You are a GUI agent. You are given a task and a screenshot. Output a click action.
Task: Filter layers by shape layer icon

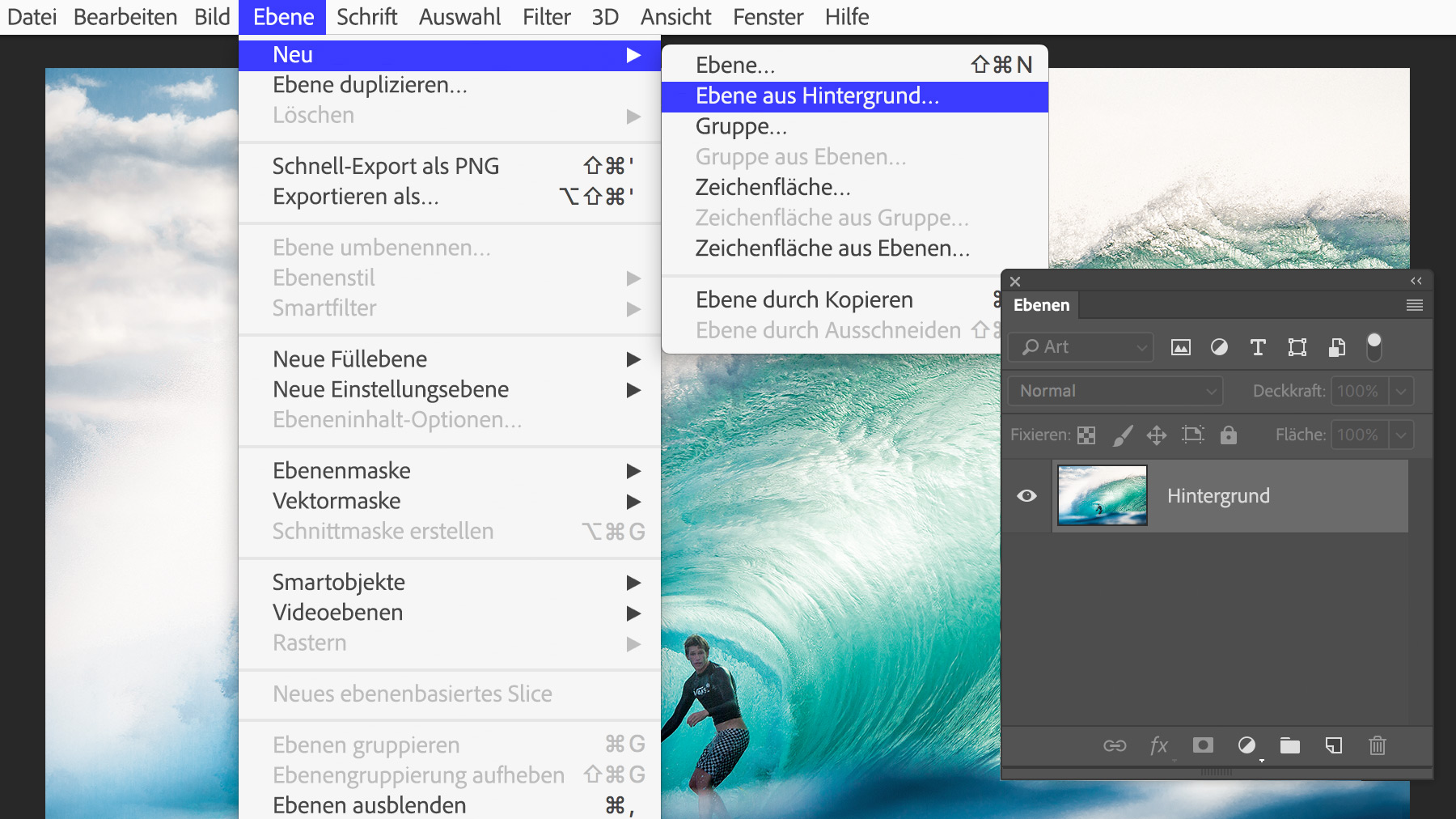(x=1297, y=347)
